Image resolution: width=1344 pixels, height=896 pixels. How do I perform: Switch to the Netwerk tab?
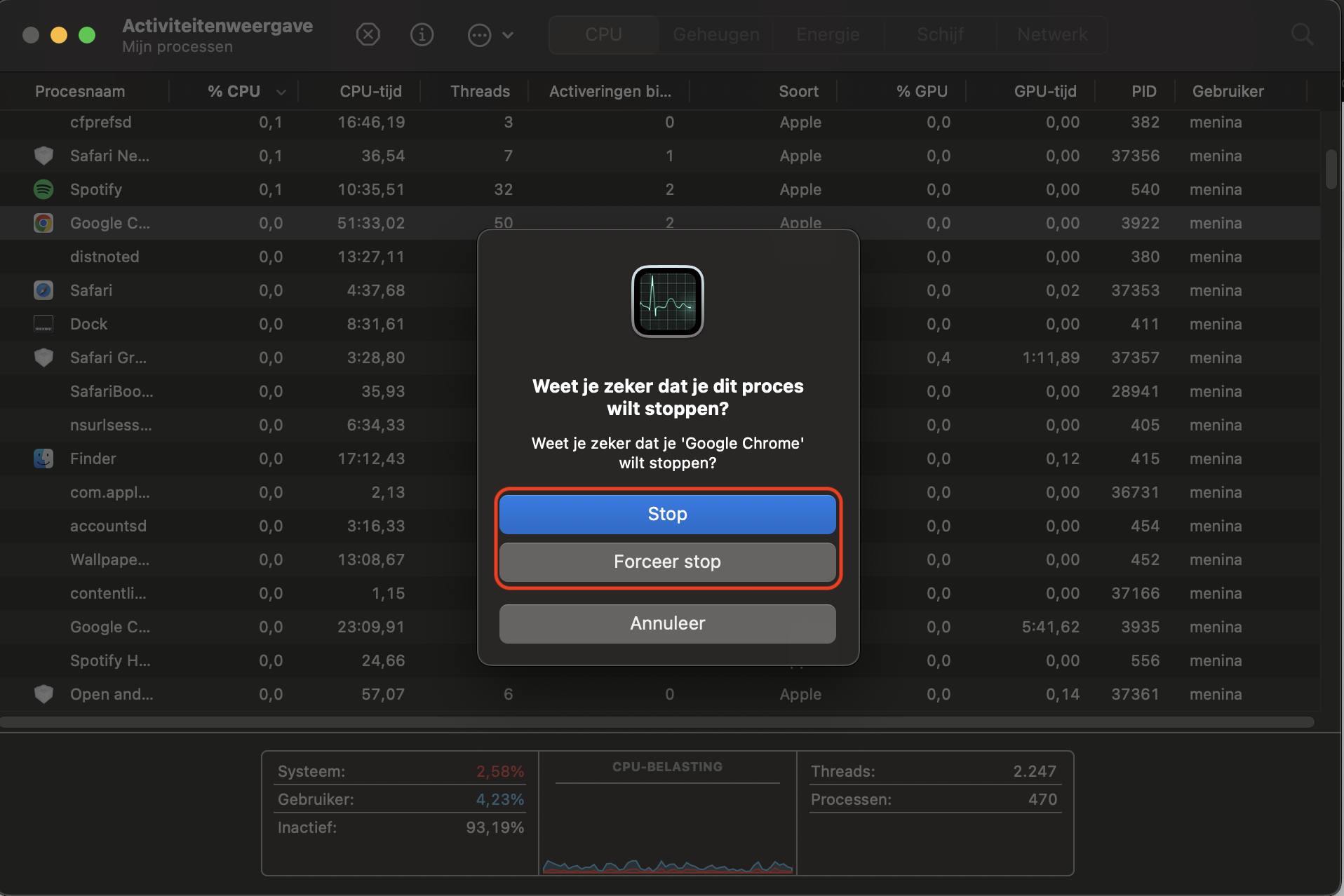[1051, 34]
